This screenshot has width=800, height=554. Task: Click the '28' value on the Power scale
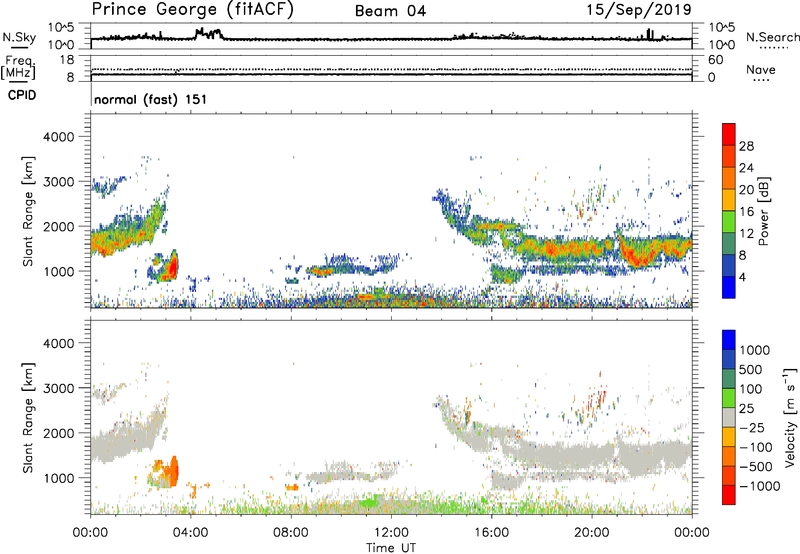tap(746, 146)
